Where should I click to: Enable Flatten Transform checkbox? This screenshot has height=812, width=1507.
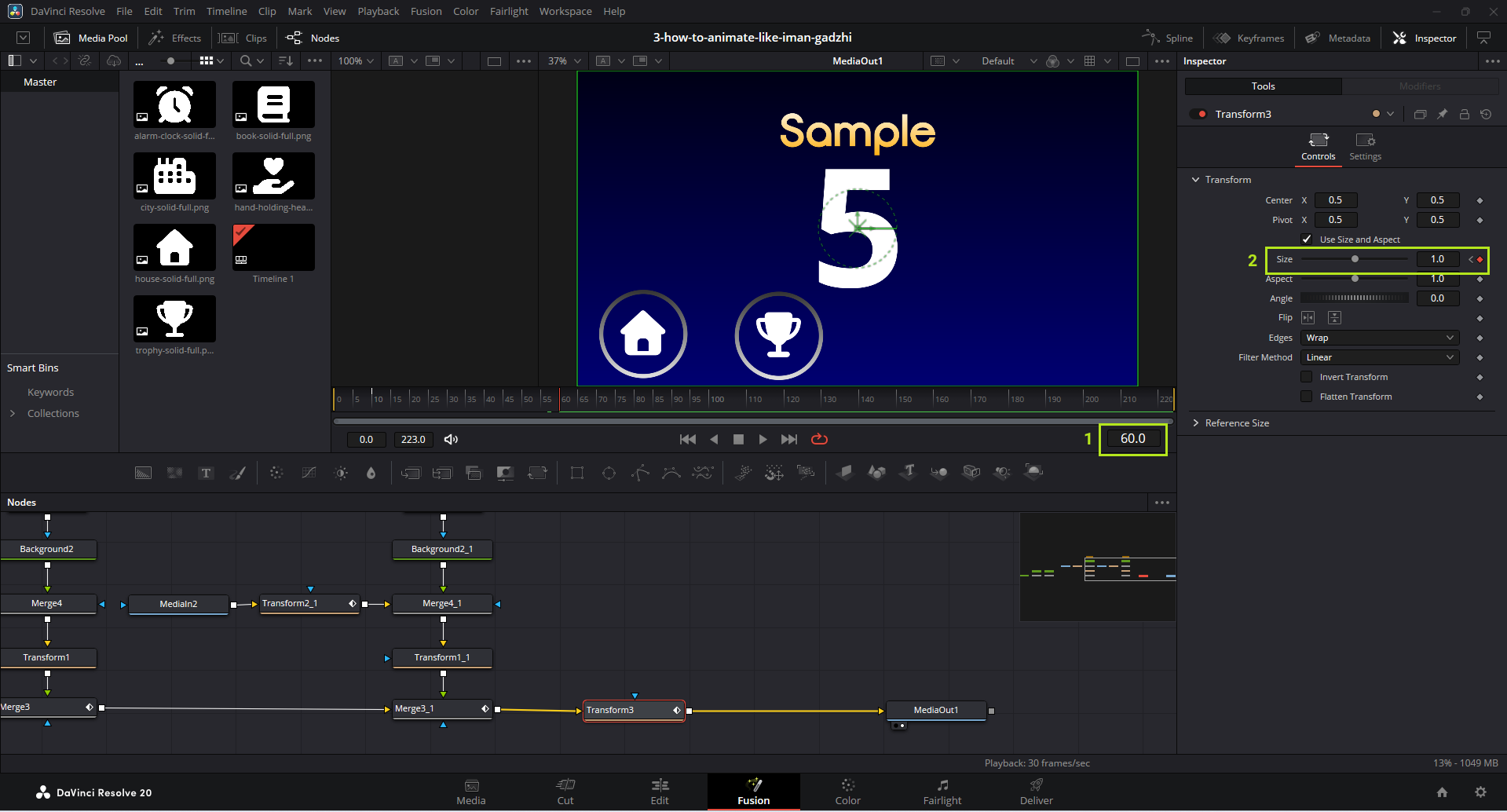(1307, 397)
